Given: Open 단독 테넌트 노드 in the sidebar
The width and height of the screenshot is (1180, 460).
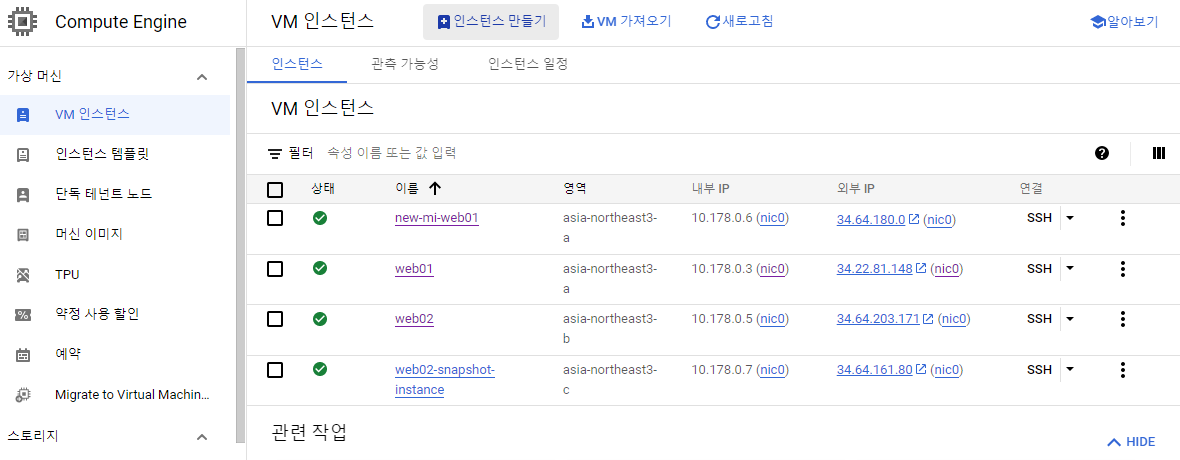Looking at the screenshot, I should [x=103, y=194].
